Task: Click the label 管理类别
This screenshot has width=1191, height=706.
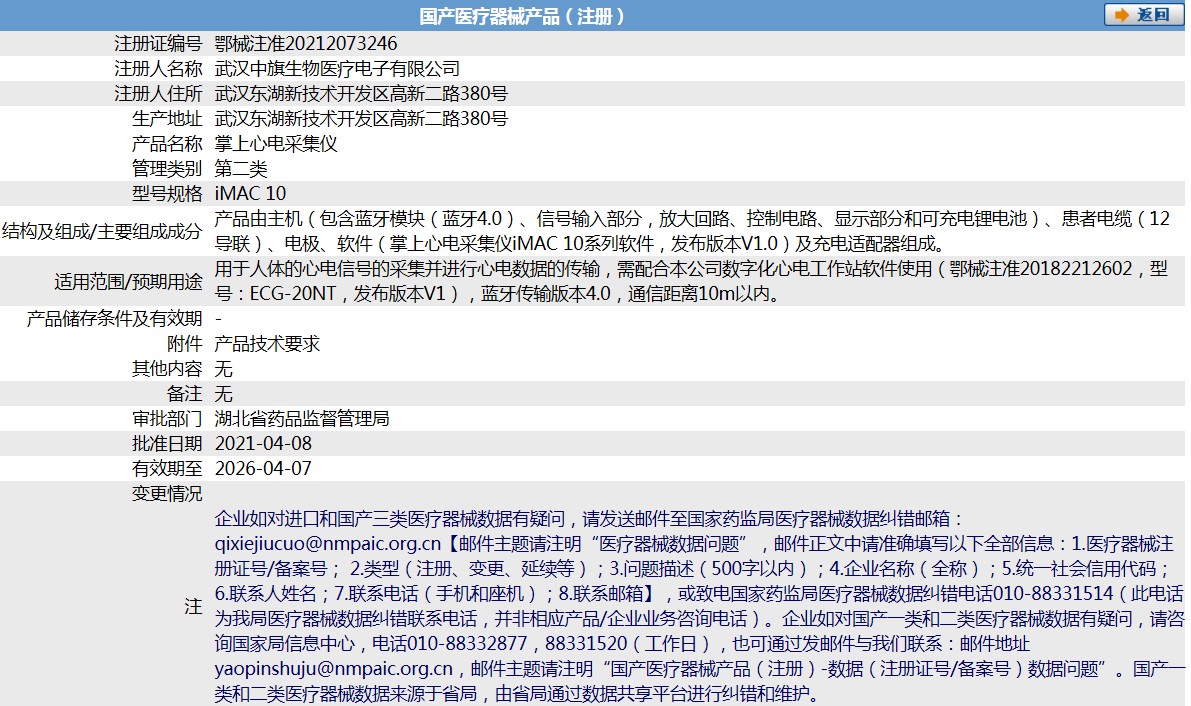Action: point(167,169)
